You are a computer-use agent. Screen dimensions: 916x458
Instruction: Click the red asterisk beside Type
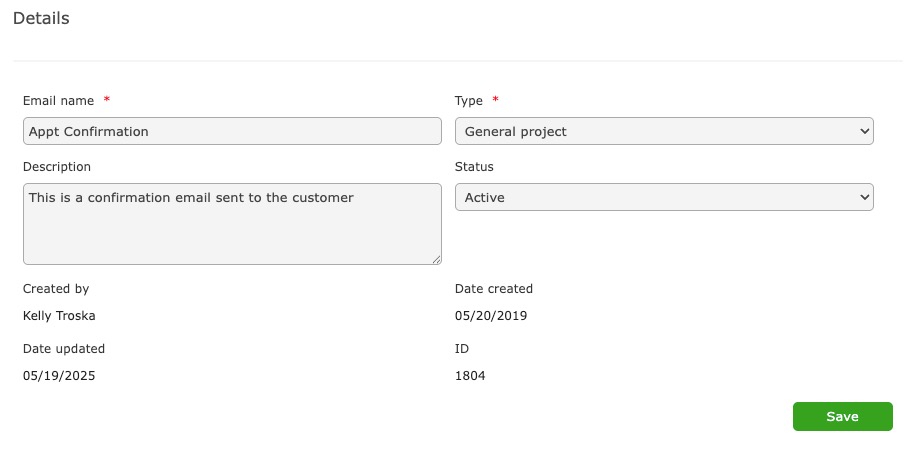coord(496,100)
